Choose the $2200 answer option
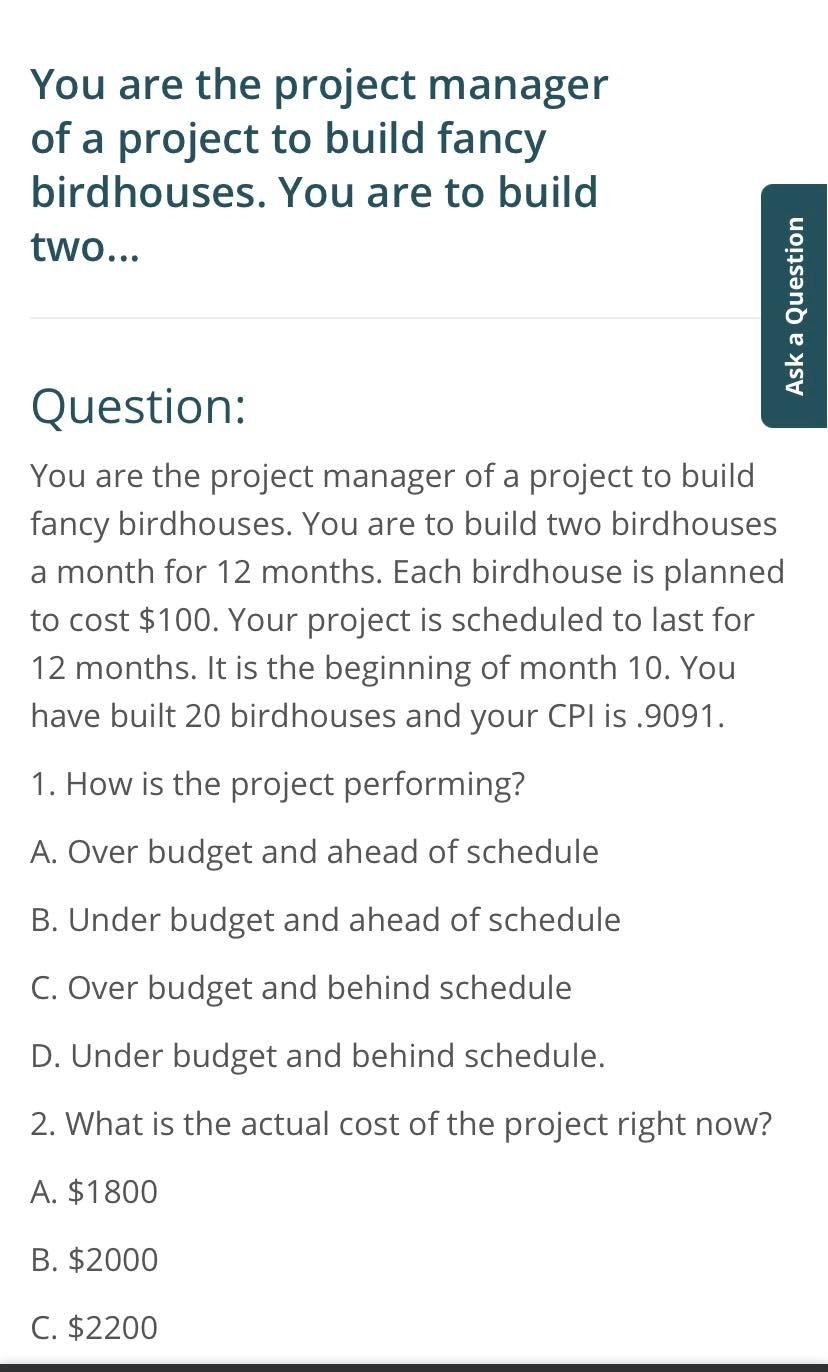828x1372 pixels. coord(94,1328)
